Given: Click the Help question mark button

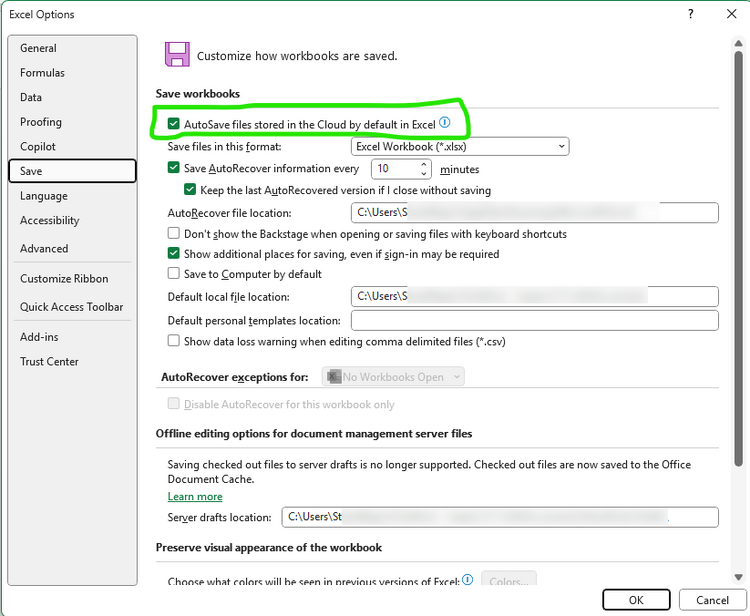Looking at the screenshot, I should click(690, 14).
